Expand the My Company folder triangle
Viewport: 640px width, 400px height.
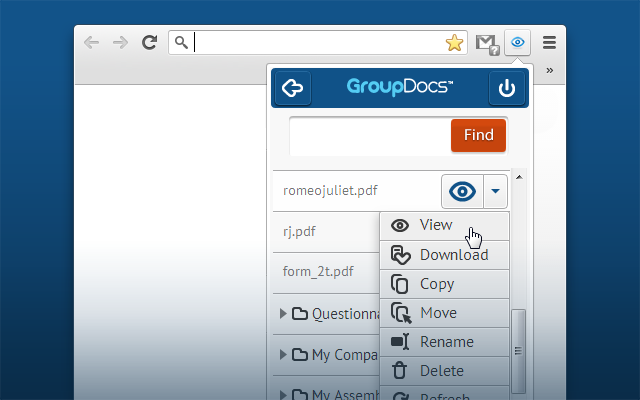coord(283,354)
